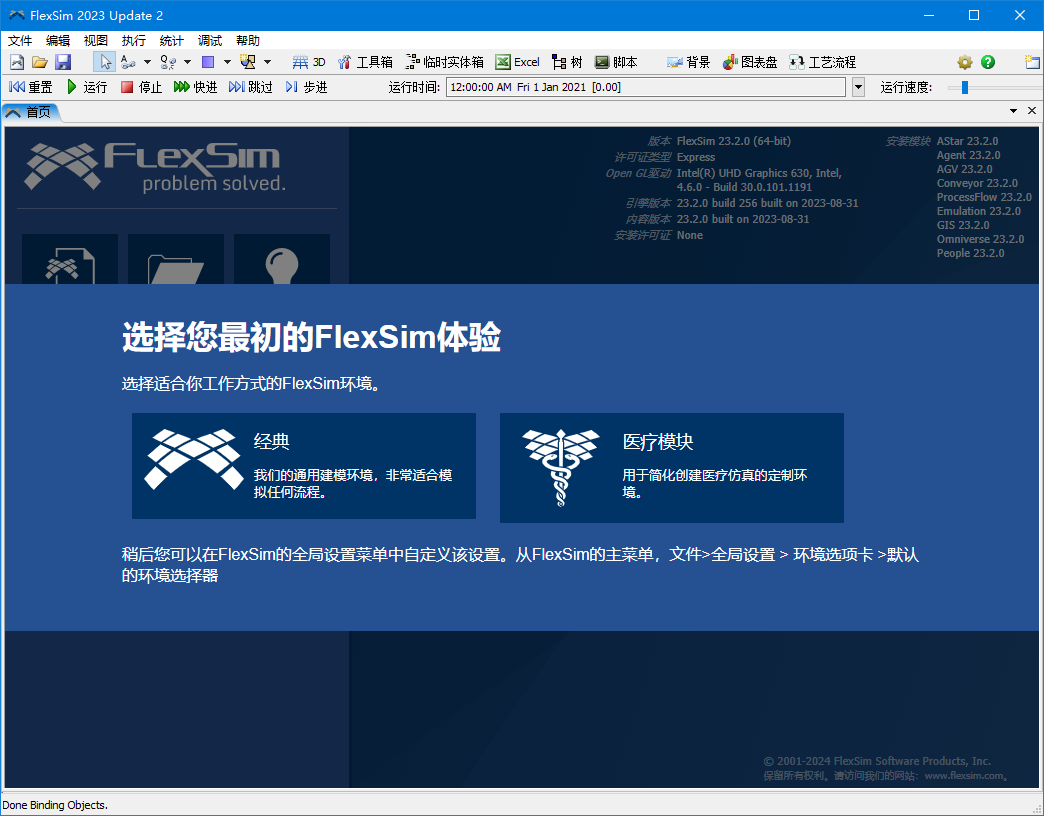The image size is (1044, 816).
Task: Open the tab list dropdown arrow
Action: coord(1013,111)
